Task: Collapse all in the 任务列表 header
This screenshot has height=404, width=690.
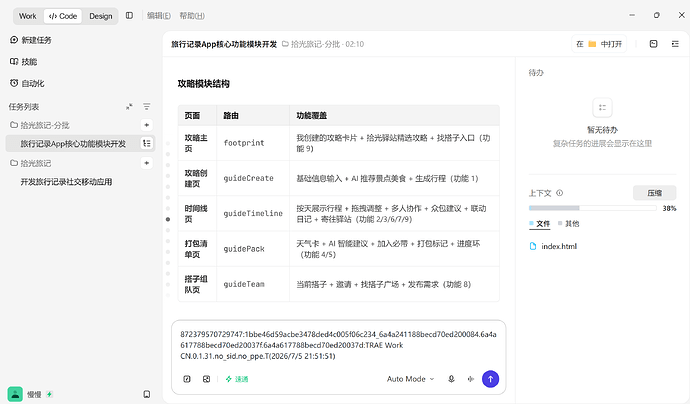Action: tap(129, 107)
